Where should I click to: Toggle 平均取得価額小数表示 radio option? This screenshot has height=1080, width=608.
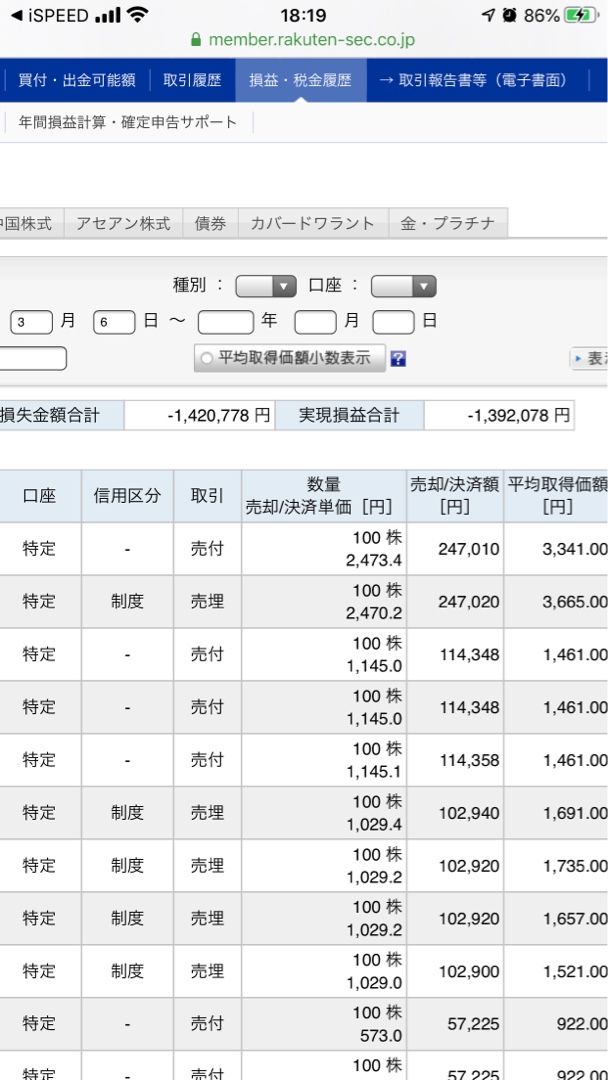coord(207,359)
